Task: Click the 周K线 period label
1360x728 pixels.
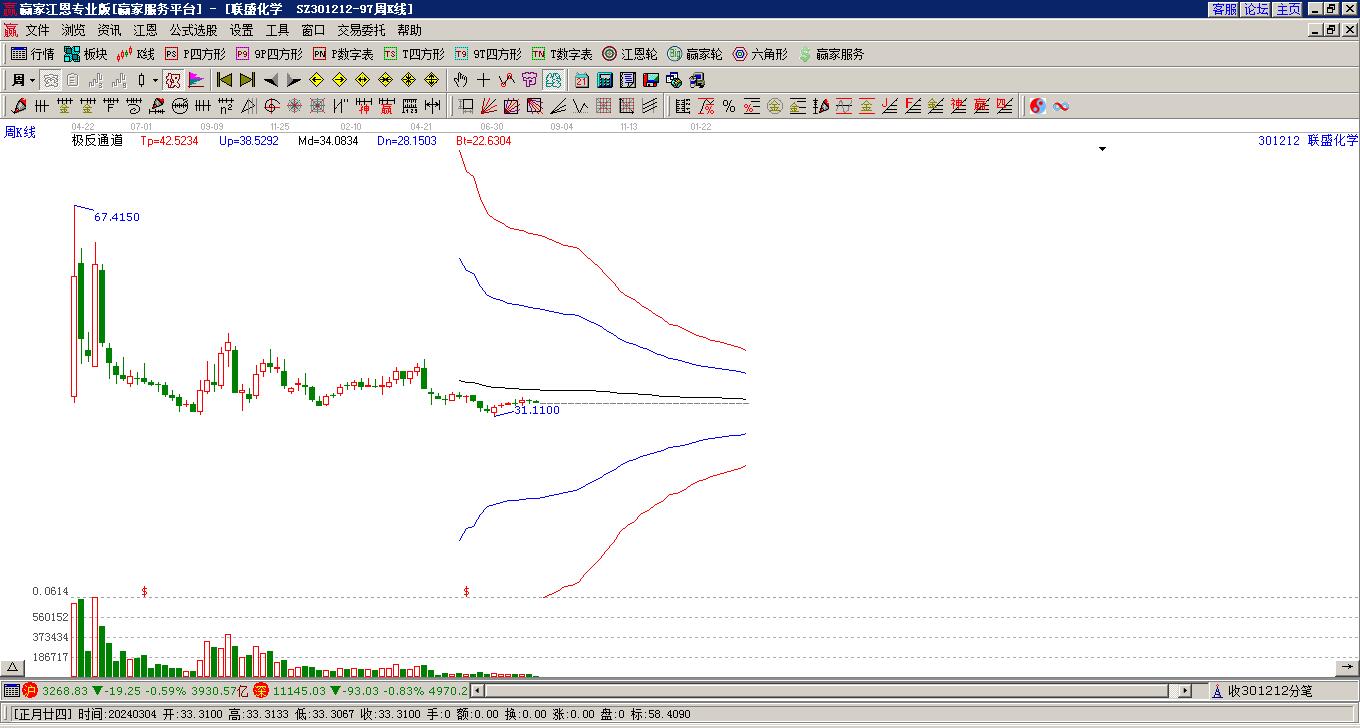Action: point(20,132)
